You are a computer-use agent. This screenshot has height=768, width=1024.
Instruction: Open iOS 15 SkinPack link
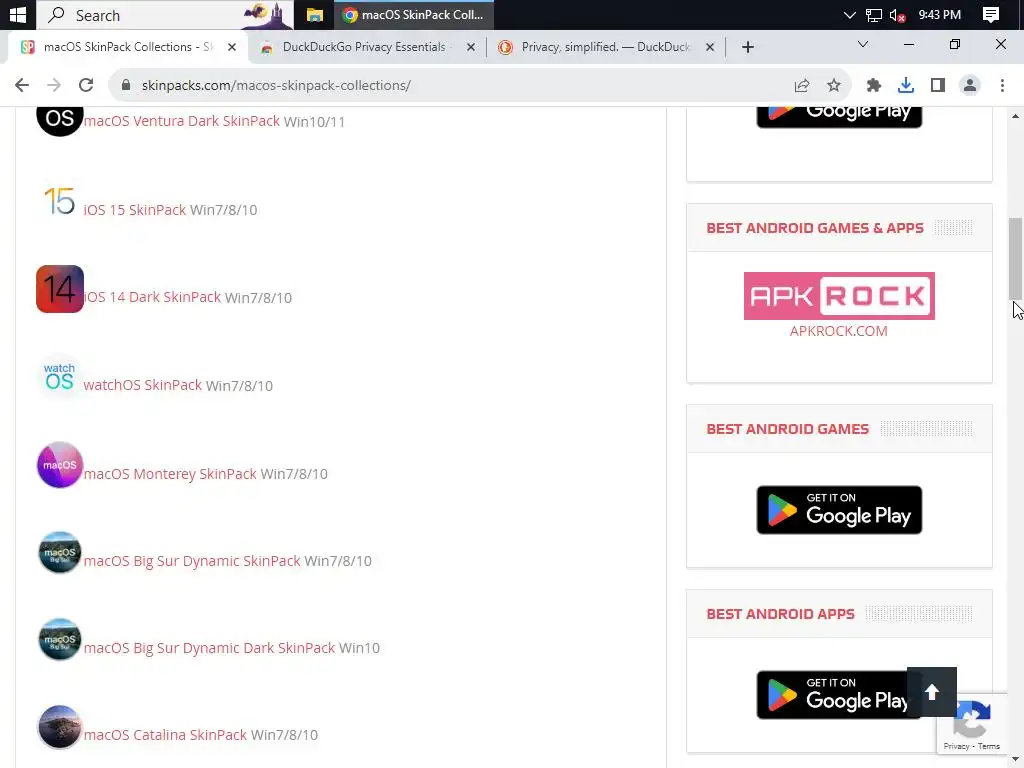click(x=135, y=210)
